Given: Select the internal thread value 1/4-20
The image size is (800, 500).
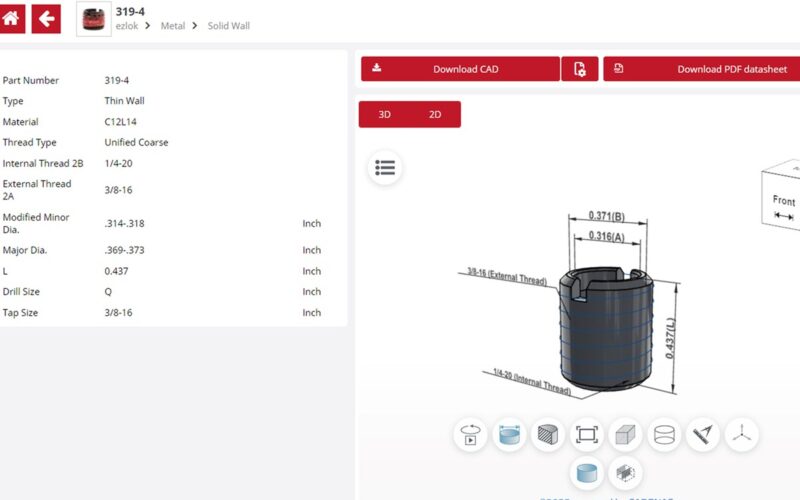Looking at the screenshot, I should 118,163.
